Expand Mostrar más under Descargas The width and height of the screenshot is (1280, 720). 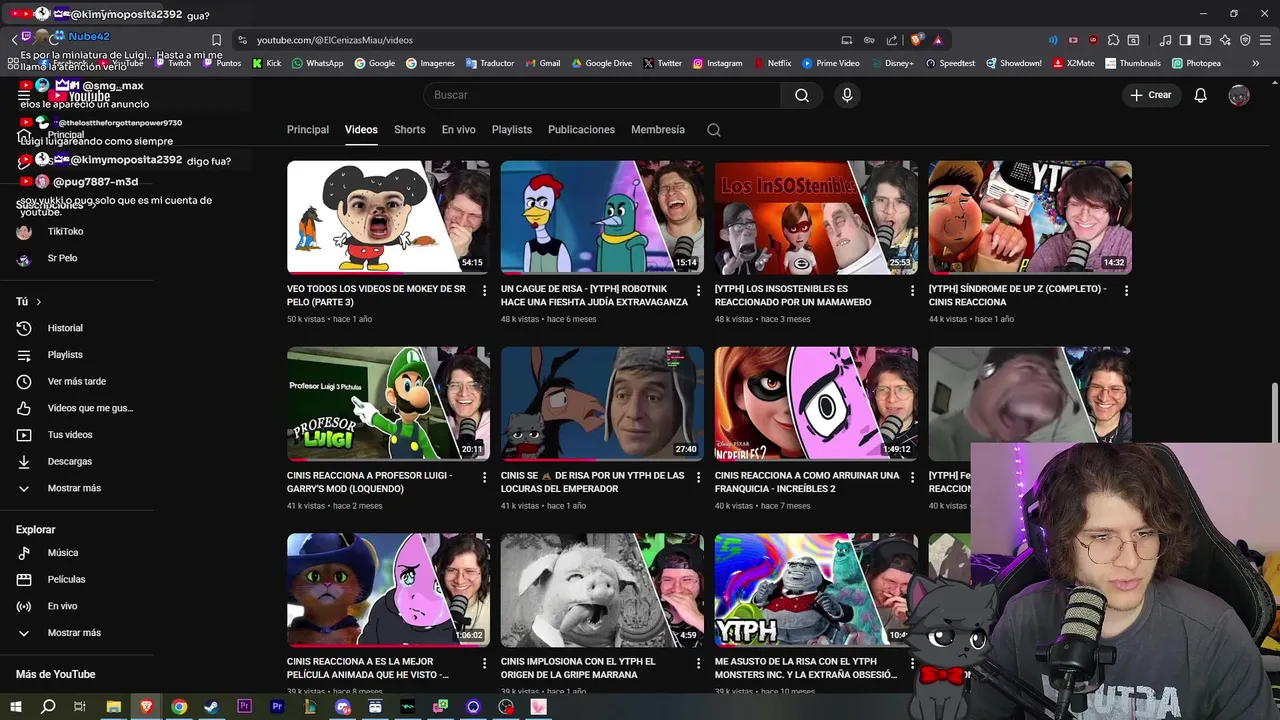[x=76, y=488]
